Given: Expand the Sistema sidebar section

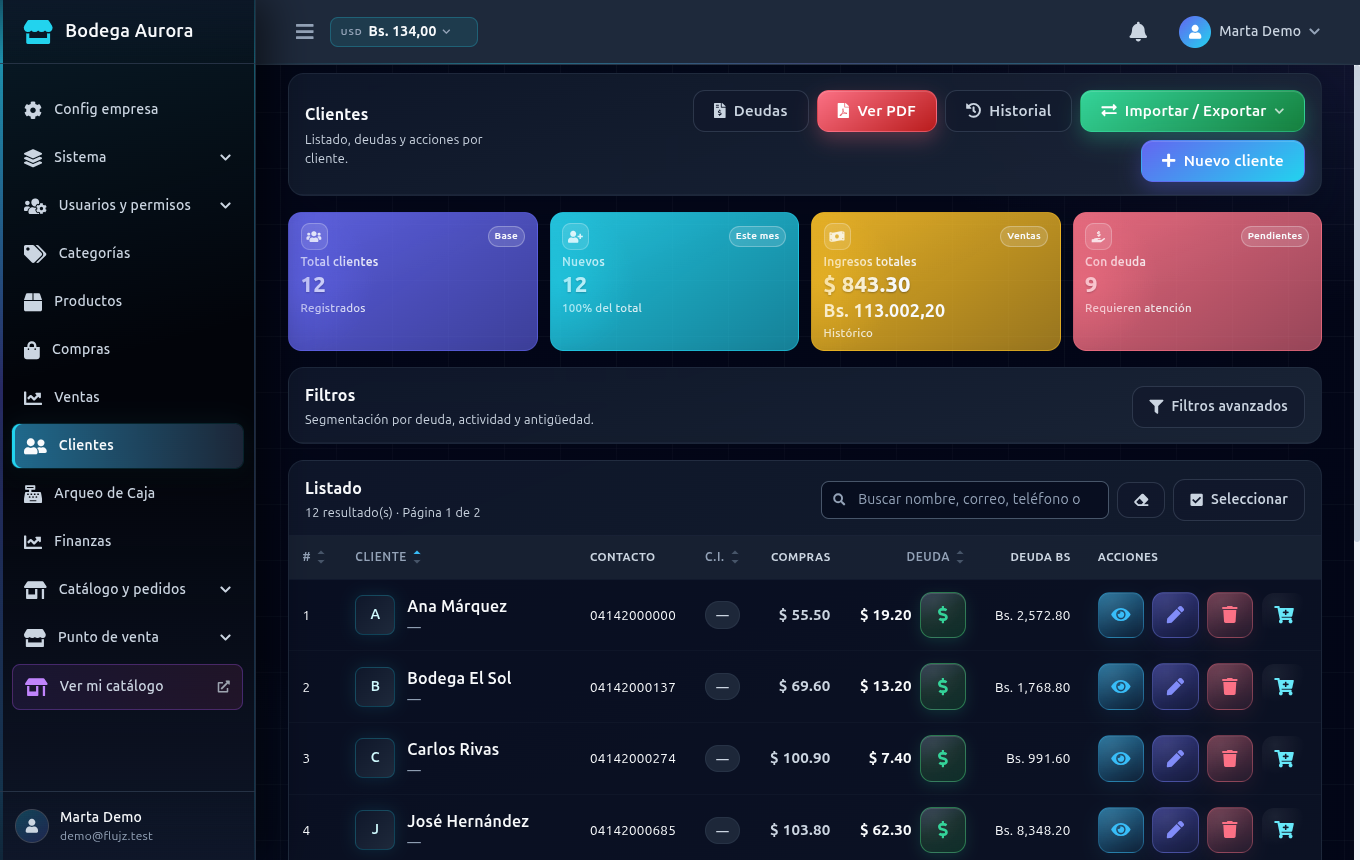Looking at the screenshot, I should click(x=128, y=157).
